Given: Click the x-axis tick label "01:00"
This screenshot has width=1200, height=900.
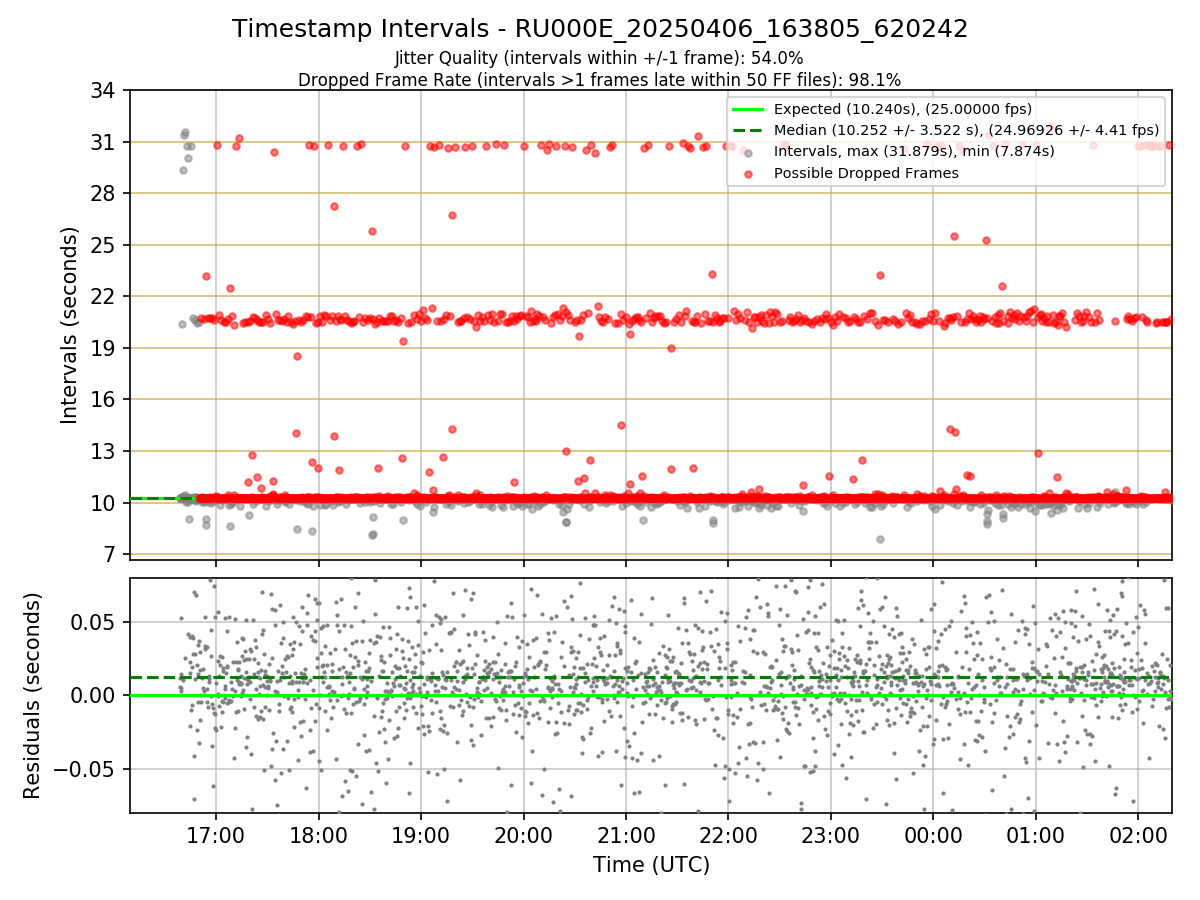Looking at the screenshot, I should click(1035, 834).
